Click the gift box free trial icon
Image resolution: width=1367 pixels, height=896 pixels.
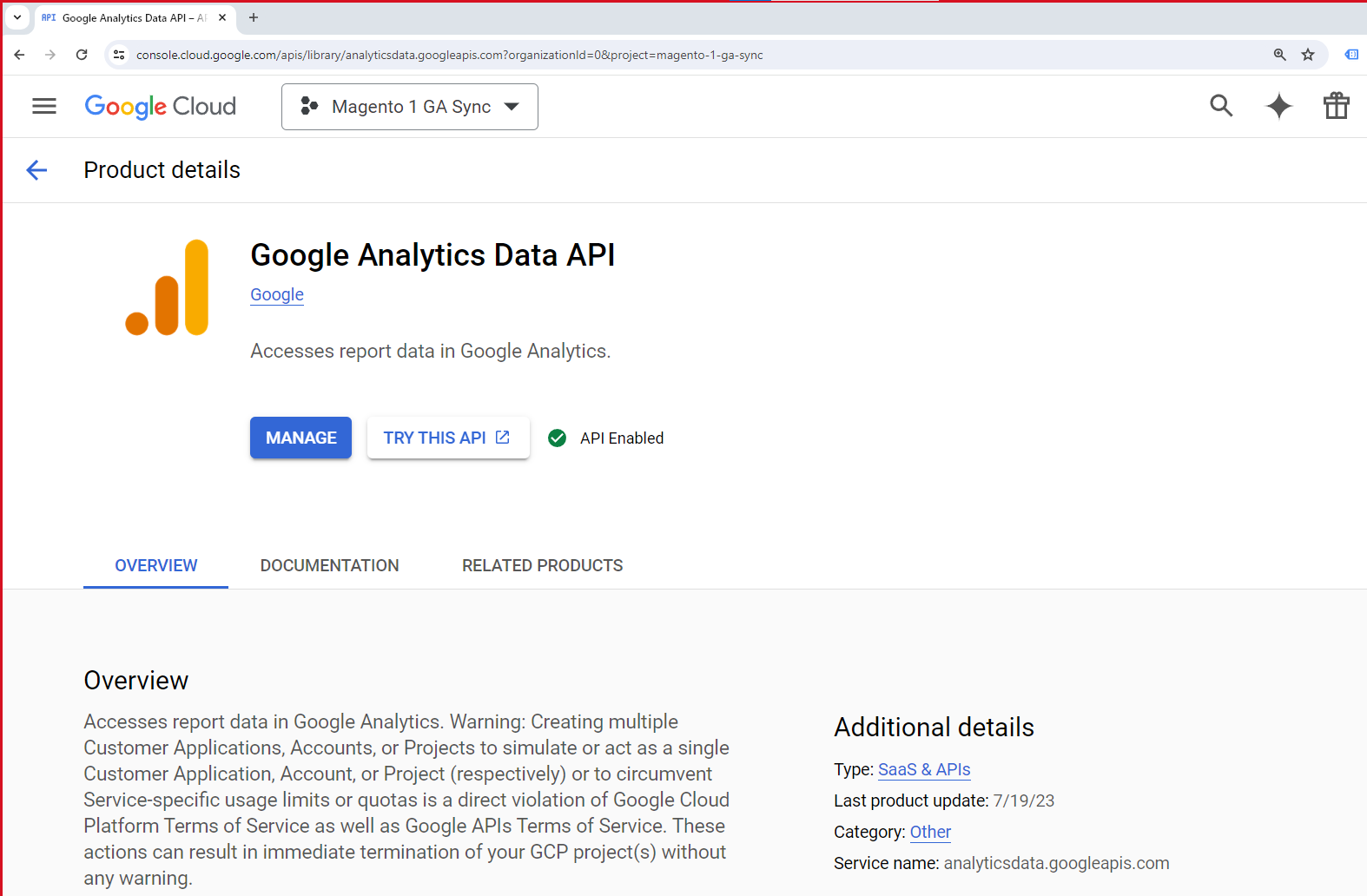tap(1336, 106)
